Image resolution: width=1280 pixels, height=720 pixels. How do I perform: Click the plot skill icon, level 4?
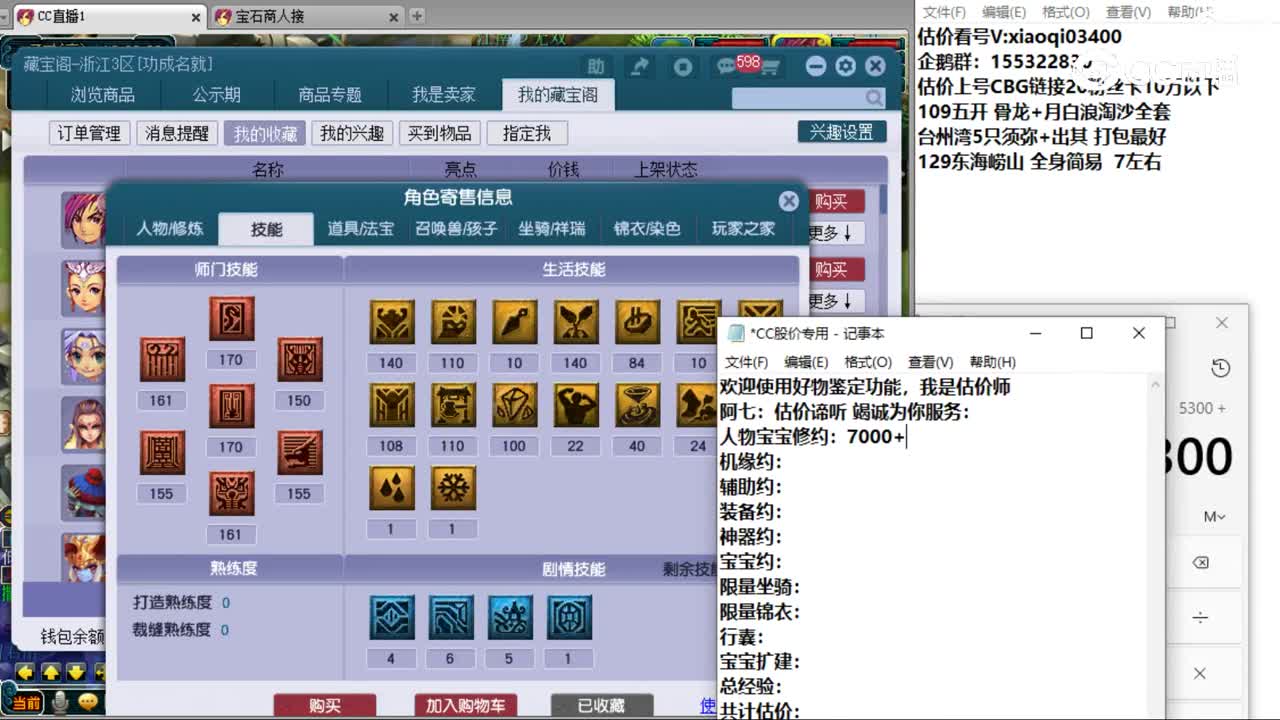click(391, 618)
